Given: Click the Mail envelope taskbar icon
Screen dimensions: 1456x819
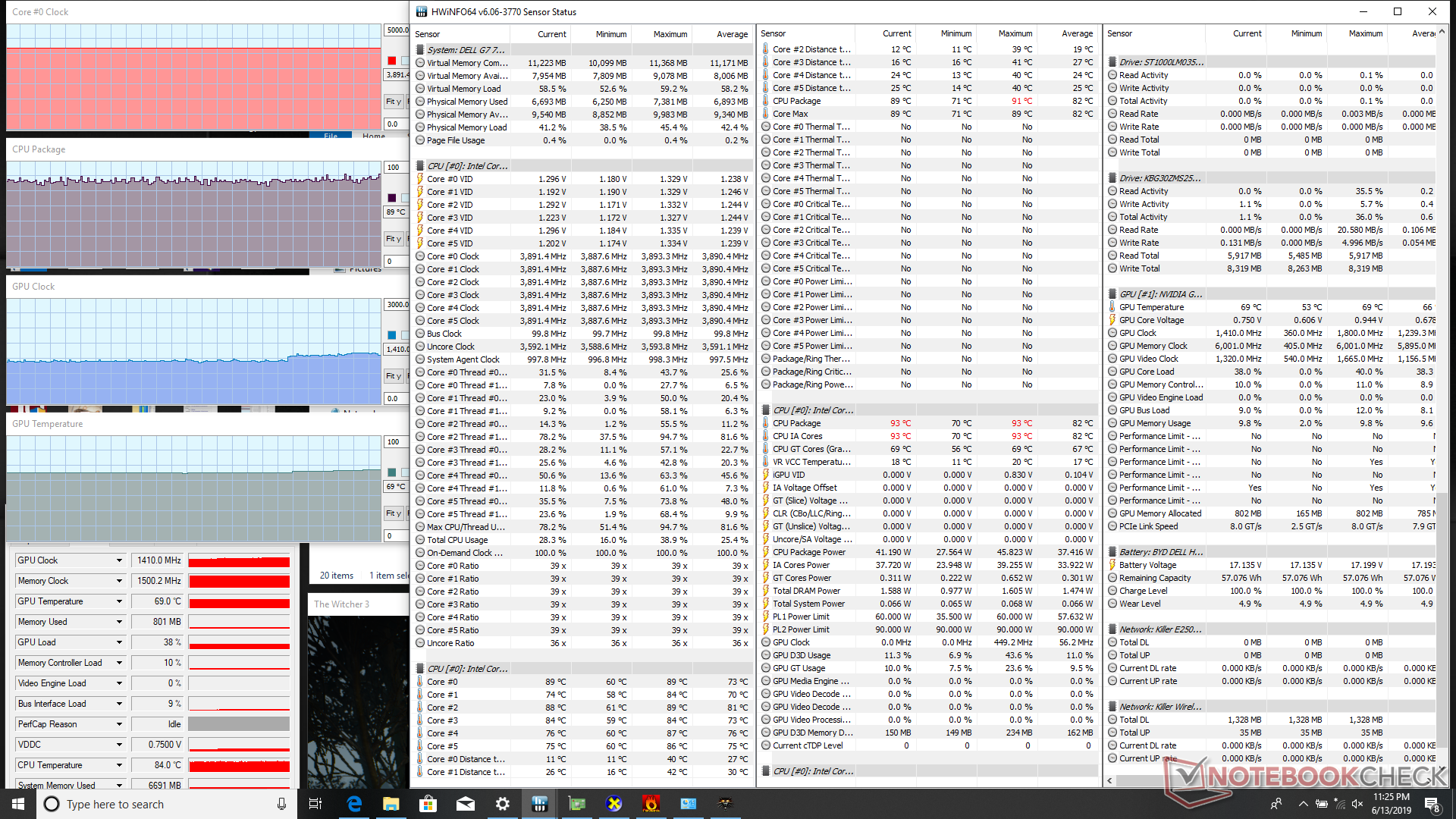Looking at the screenshot, I should pos(466,804).
